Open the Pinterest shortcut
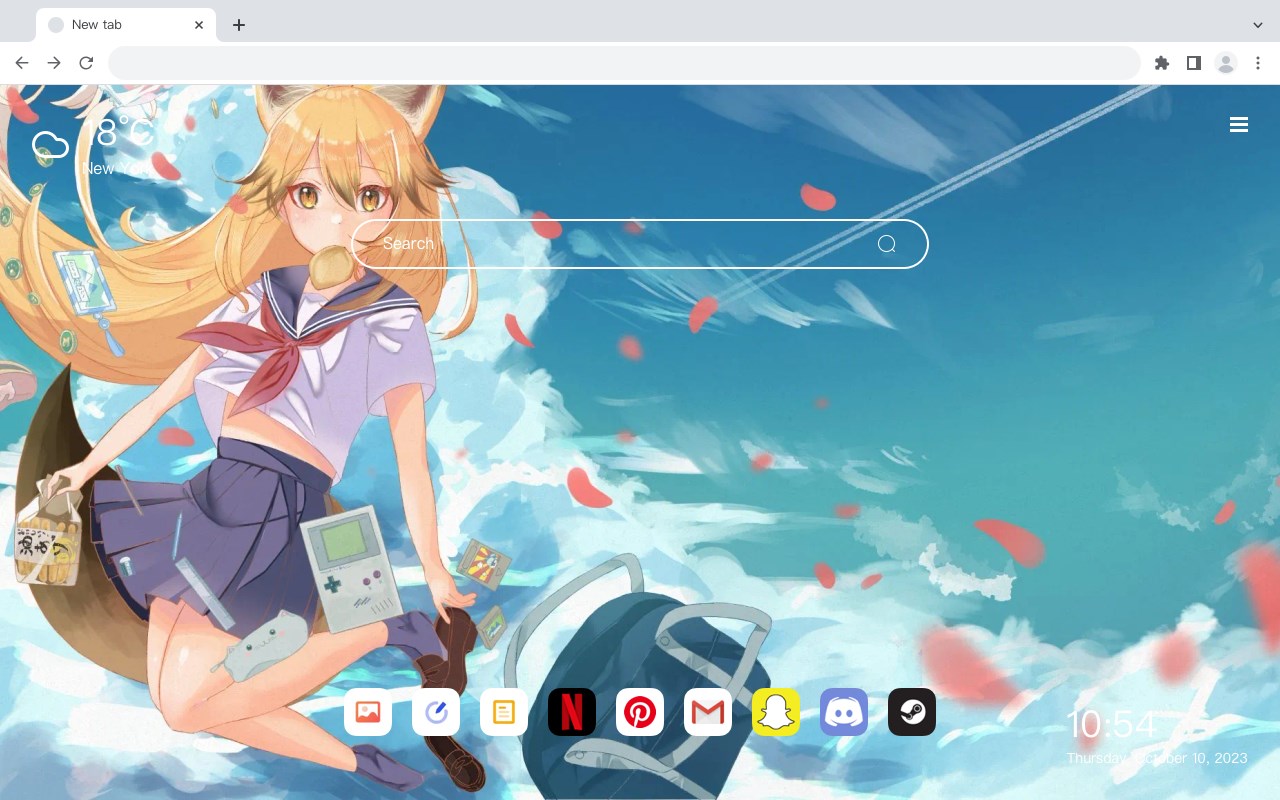1280x800 pixels. 640,712
